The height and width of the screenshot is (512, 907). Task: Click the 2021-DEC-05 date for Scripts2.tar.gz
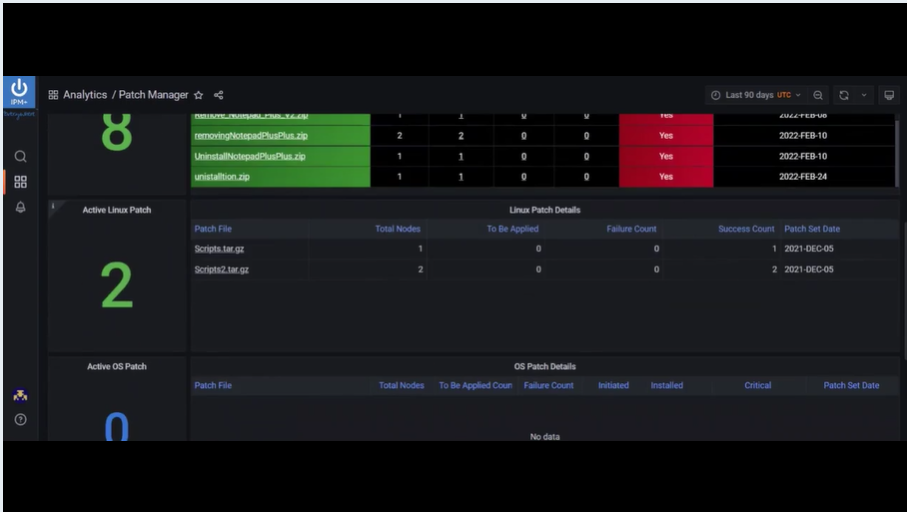[x=809, y=269]
